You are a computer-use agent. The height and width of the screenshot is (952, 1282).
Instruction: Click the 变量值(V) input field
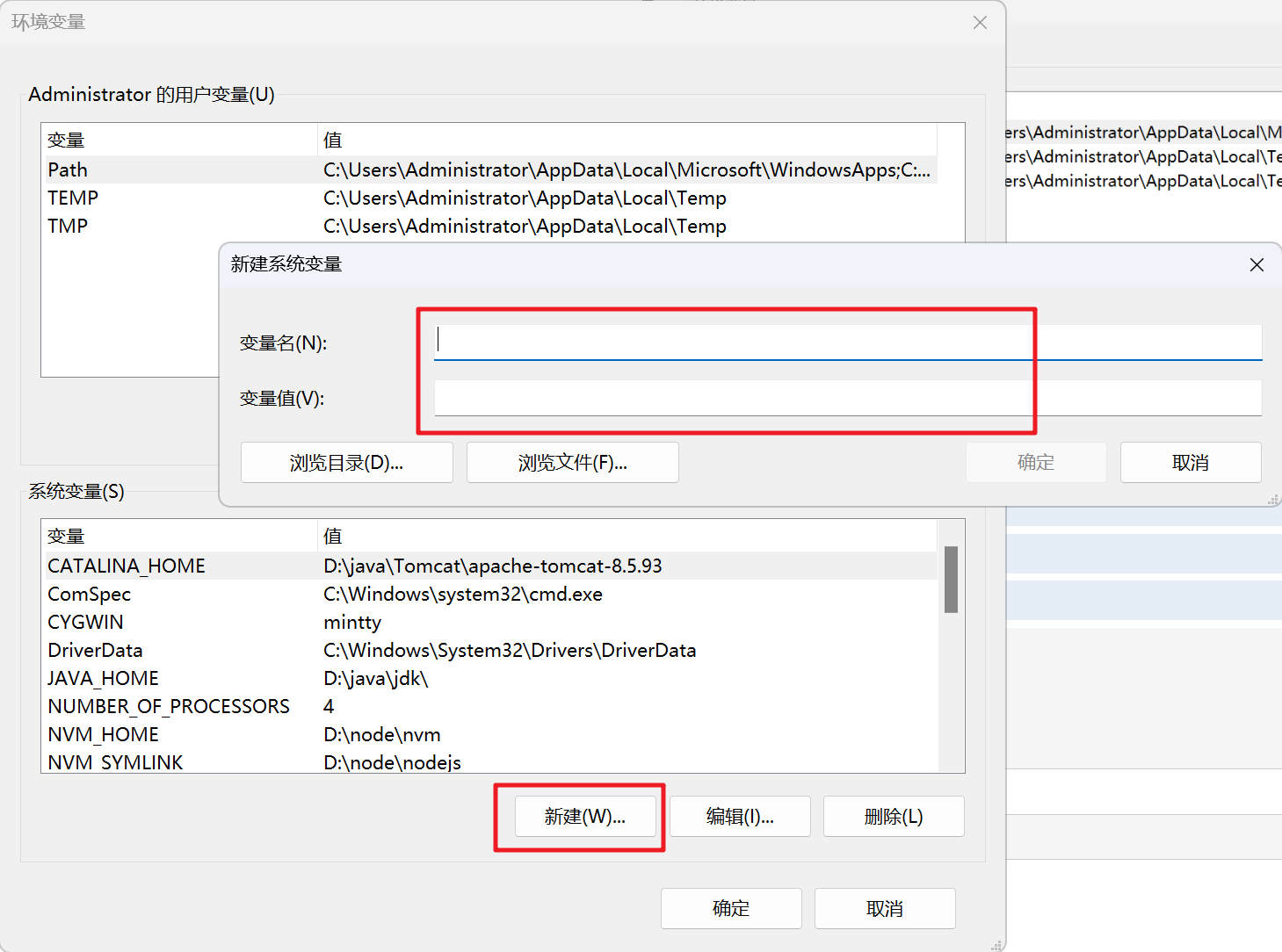click(847, 398)
